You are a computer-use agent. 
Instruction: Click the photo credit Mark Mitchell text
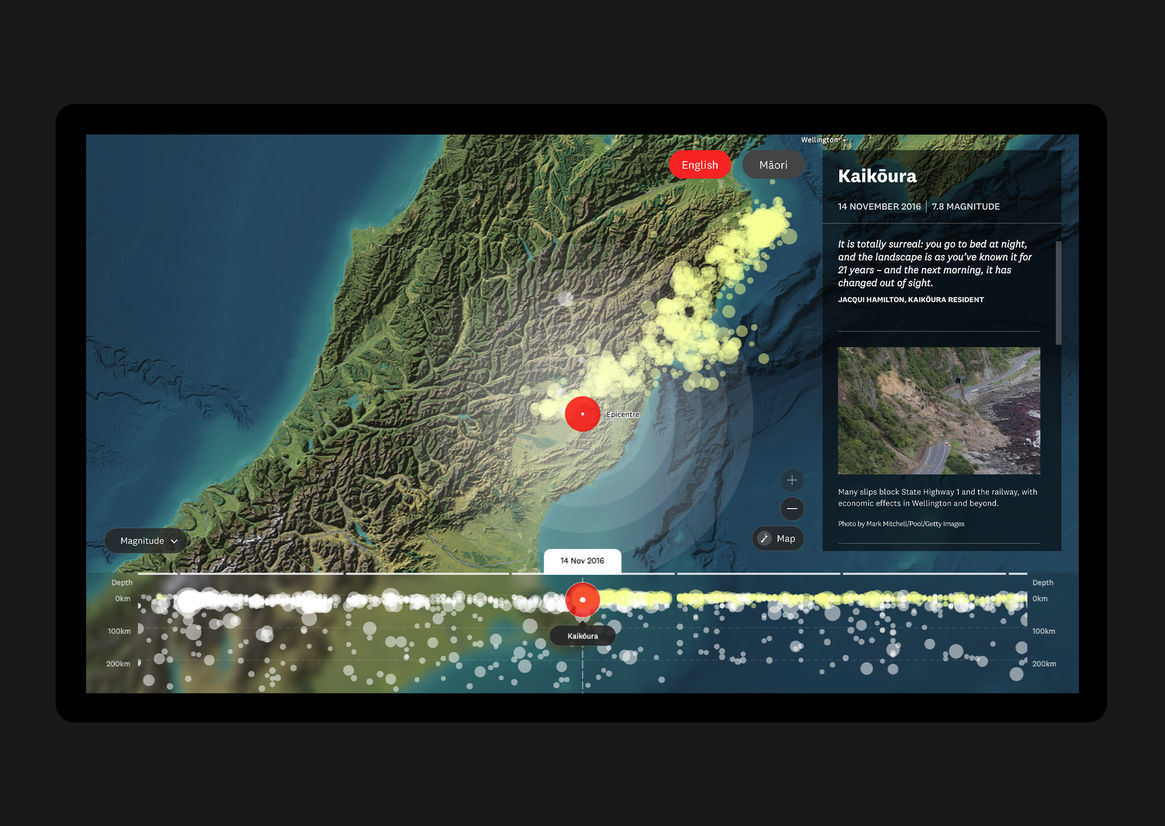pyautogui.click(x=901, y=524)
